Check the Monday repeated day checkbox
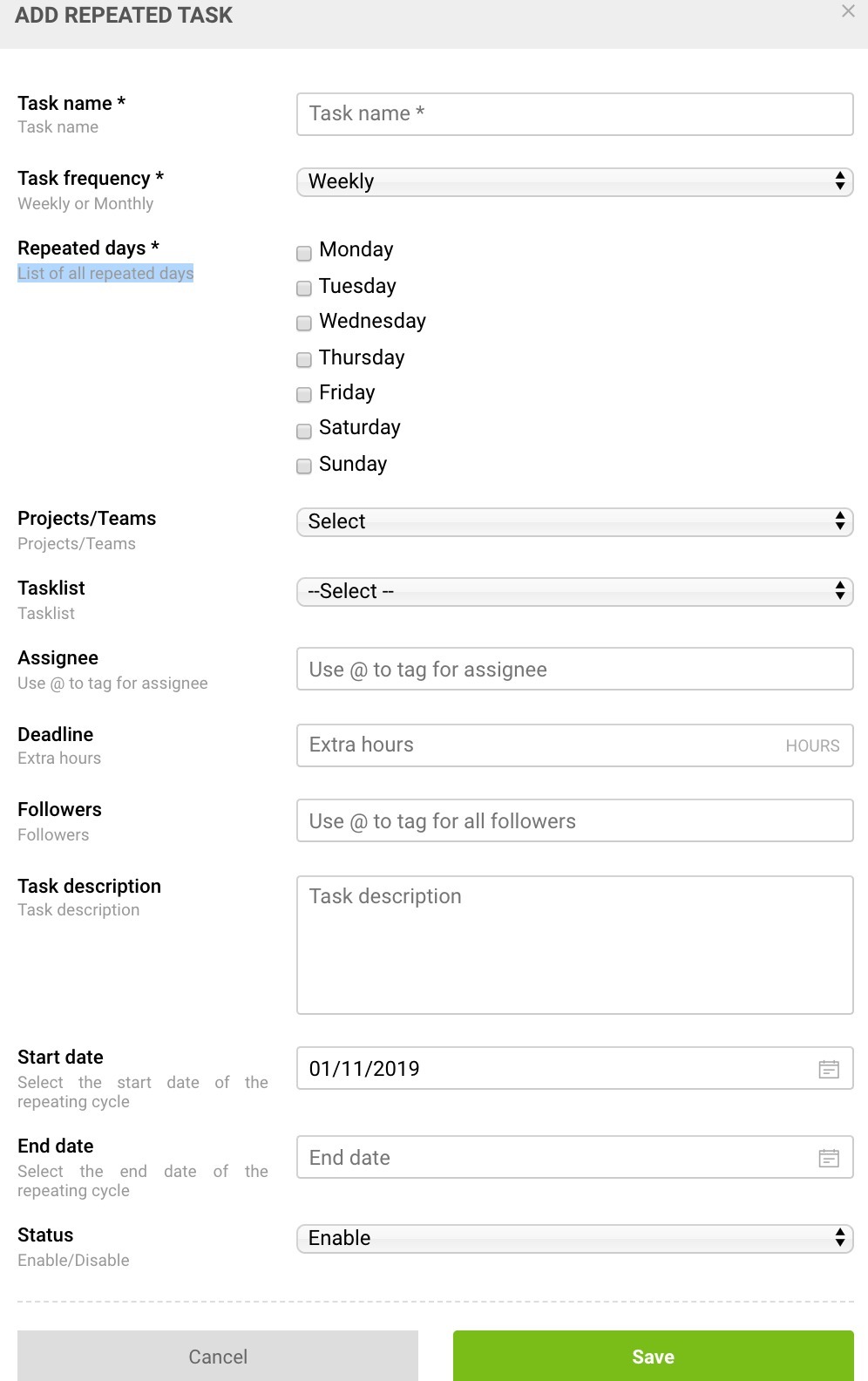Screen dimensions: 868x1381 pyautogui.click(x=303, y=253)
